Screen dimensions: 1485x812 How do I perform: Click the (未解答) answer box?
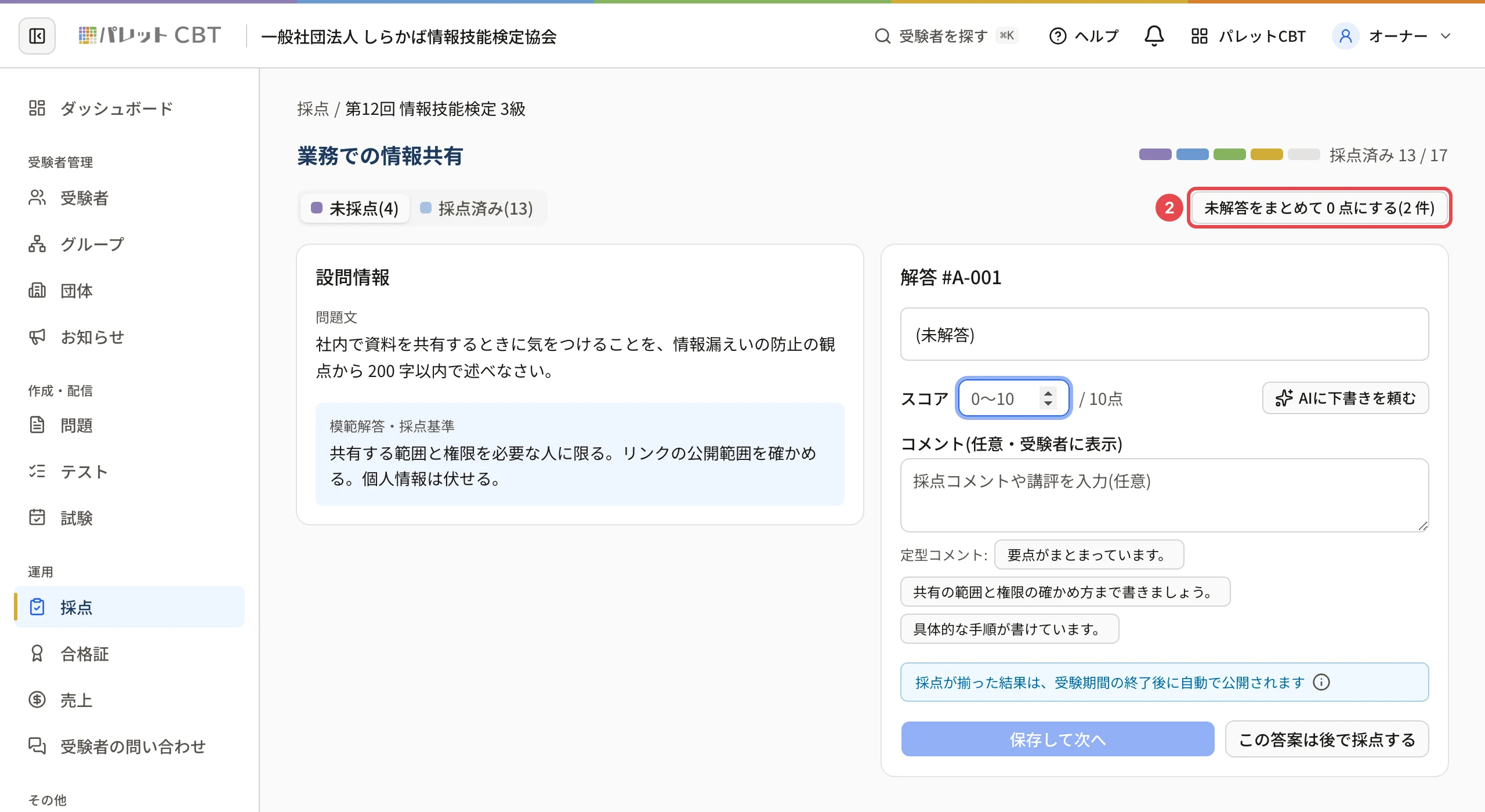click(1164, 334)
